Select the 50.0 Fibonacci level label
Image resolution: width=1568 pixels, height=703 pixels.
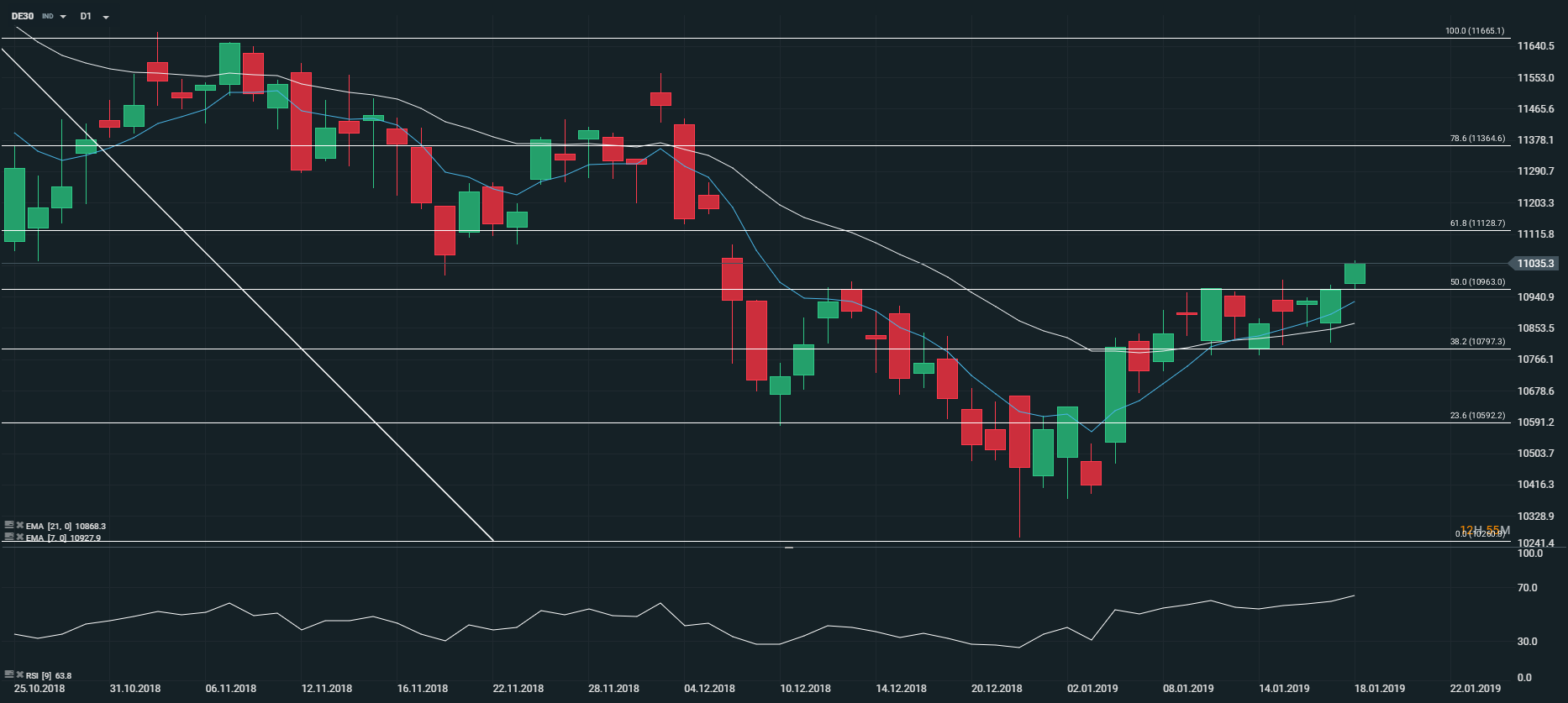click(x=1477, y=282)
